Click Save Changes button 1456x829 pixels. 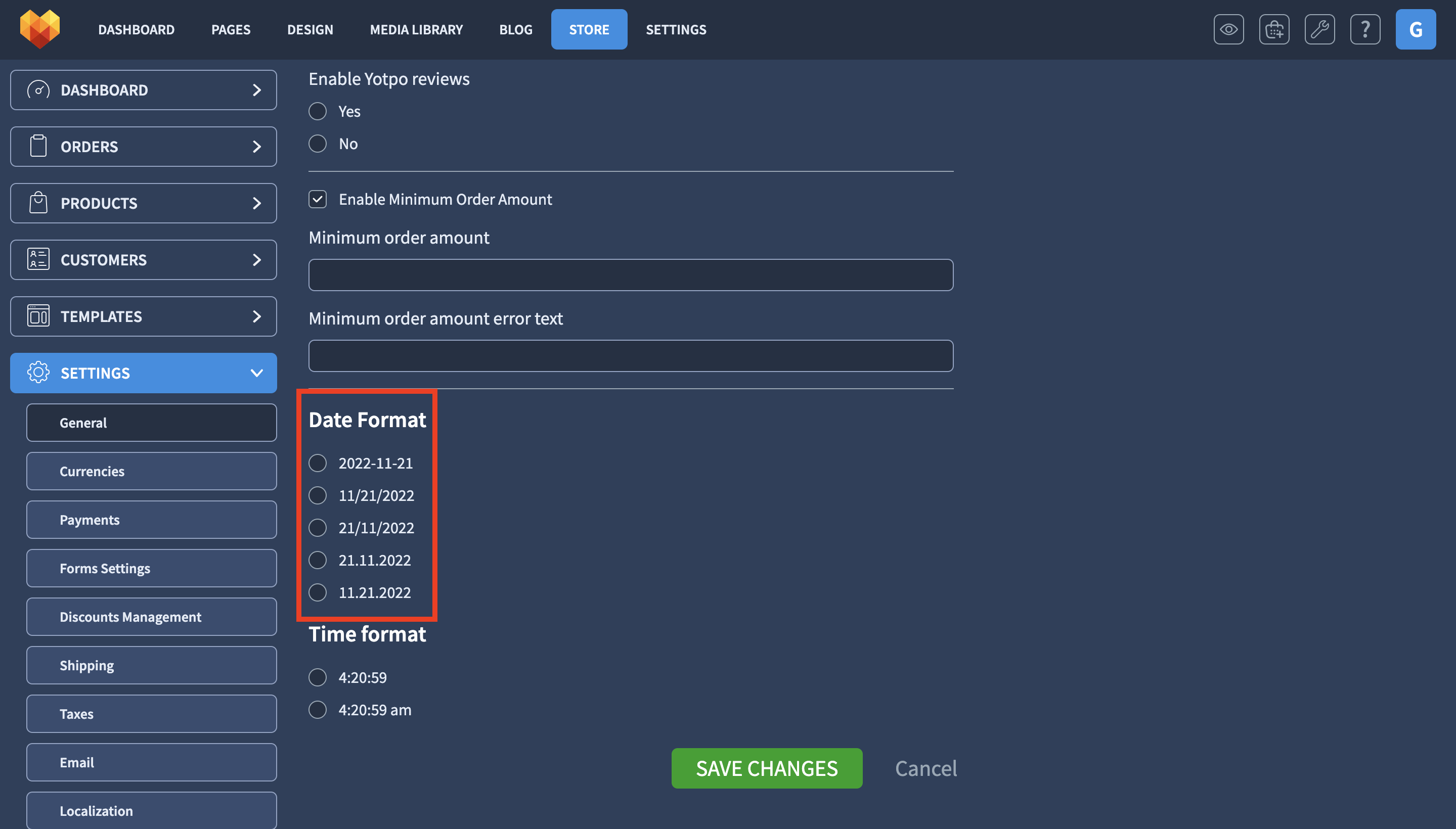coord(767,768)
